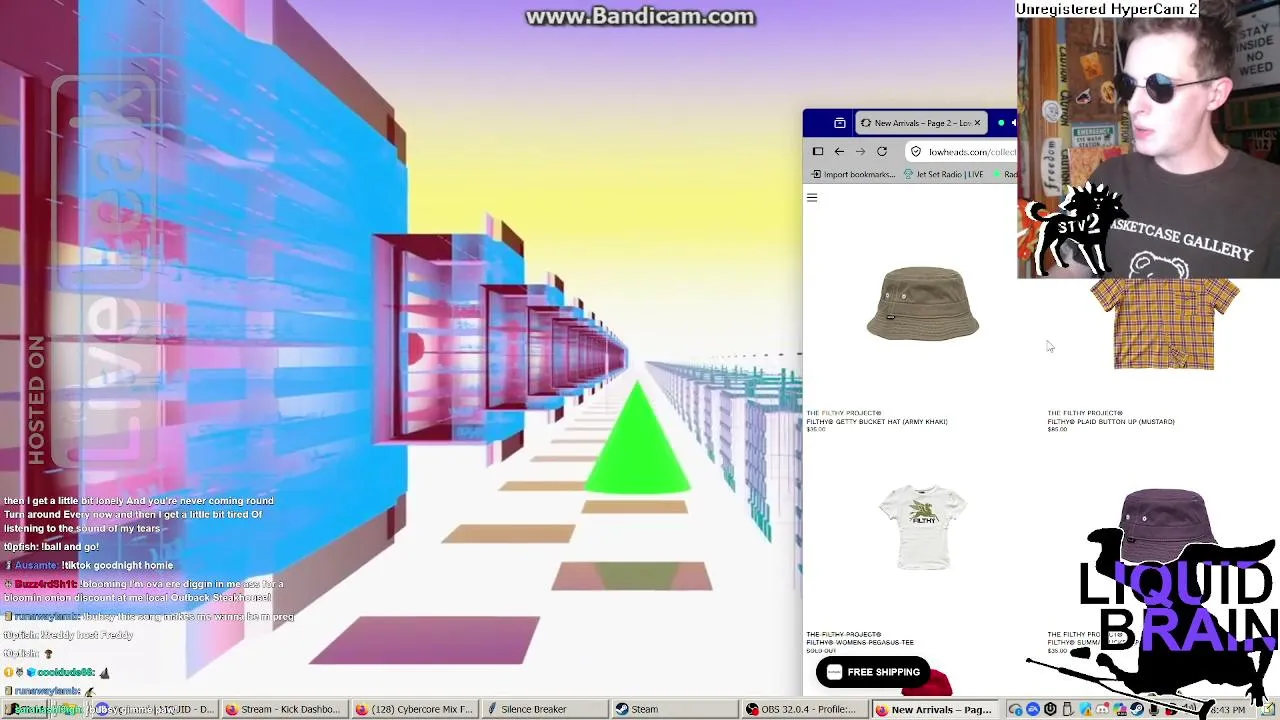Switch to Steam in the taskbar
This screenshot has height=720, width=1280.
[675, 710]
